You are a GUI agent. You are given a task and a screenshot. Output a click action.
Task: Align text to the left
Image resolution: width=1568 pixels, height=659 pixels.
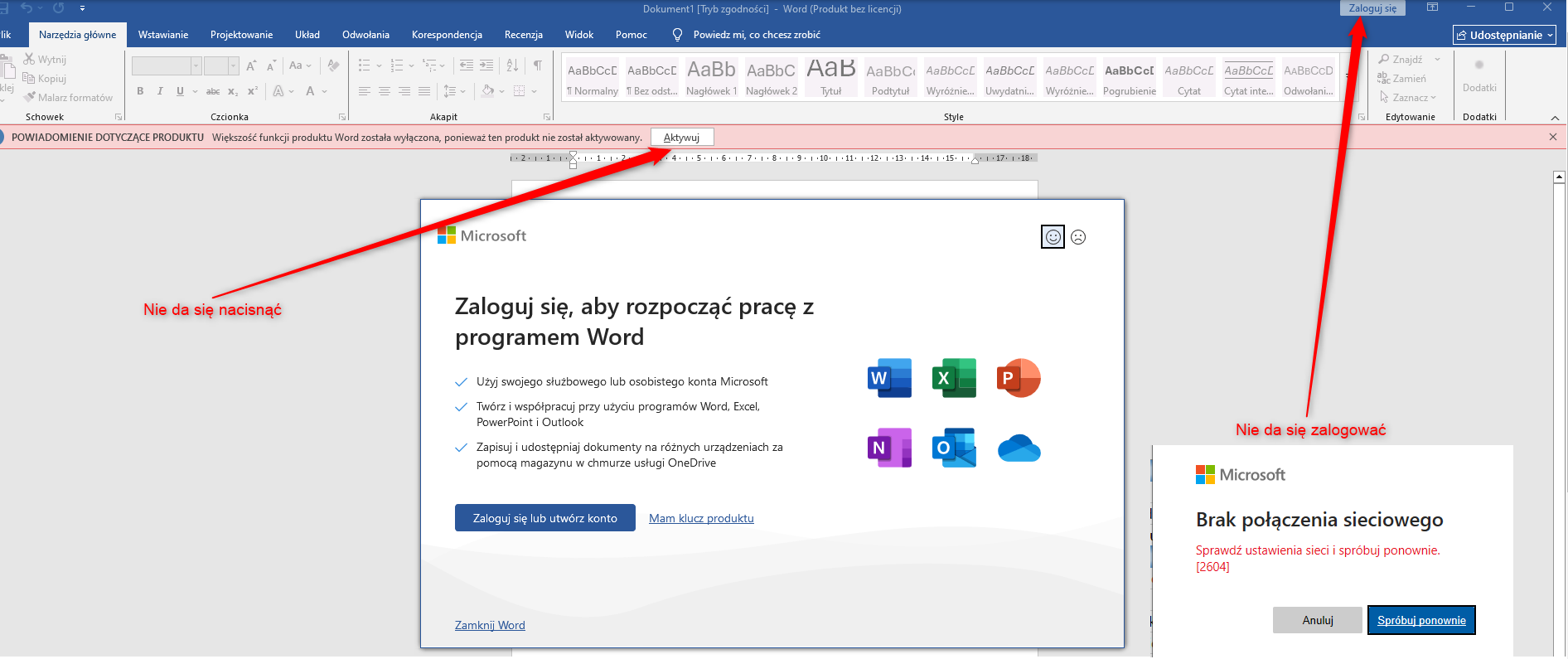coord(365,91)
